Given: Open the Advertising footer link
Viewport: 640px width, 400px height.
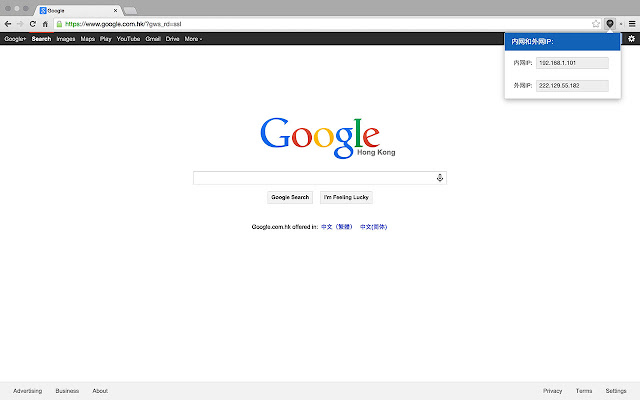Looking at the screenshot, I should tap(27, 391).
